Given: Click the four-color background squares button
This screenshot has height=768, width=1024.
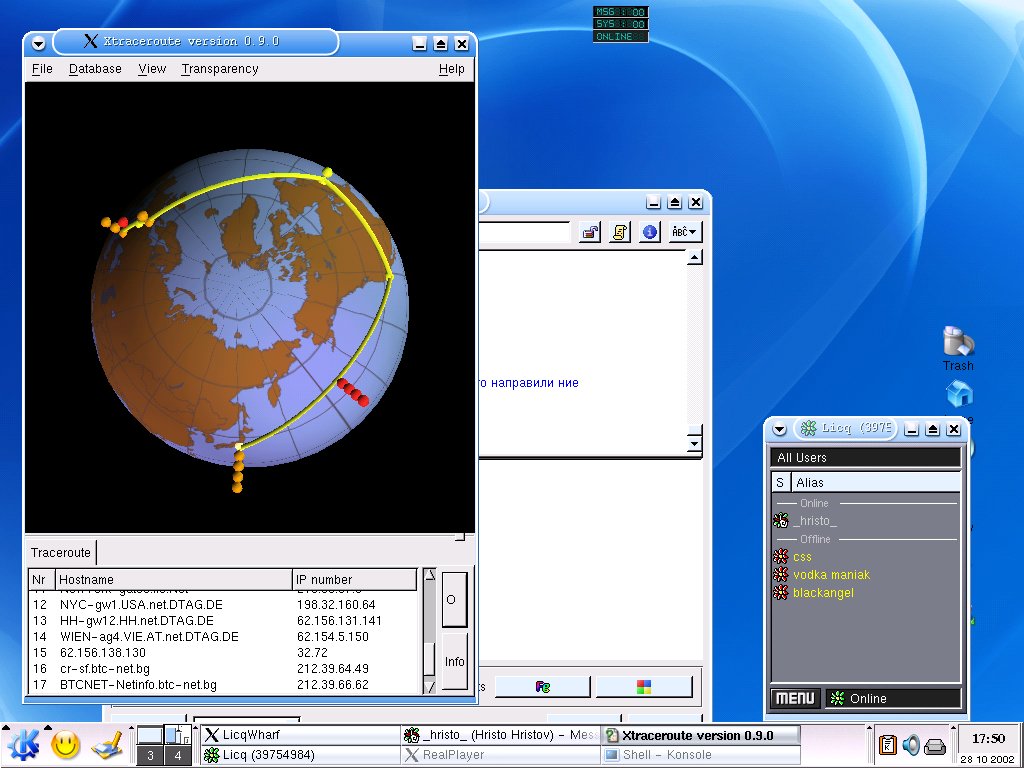Looking at the screenshot, I should point(643,687).
